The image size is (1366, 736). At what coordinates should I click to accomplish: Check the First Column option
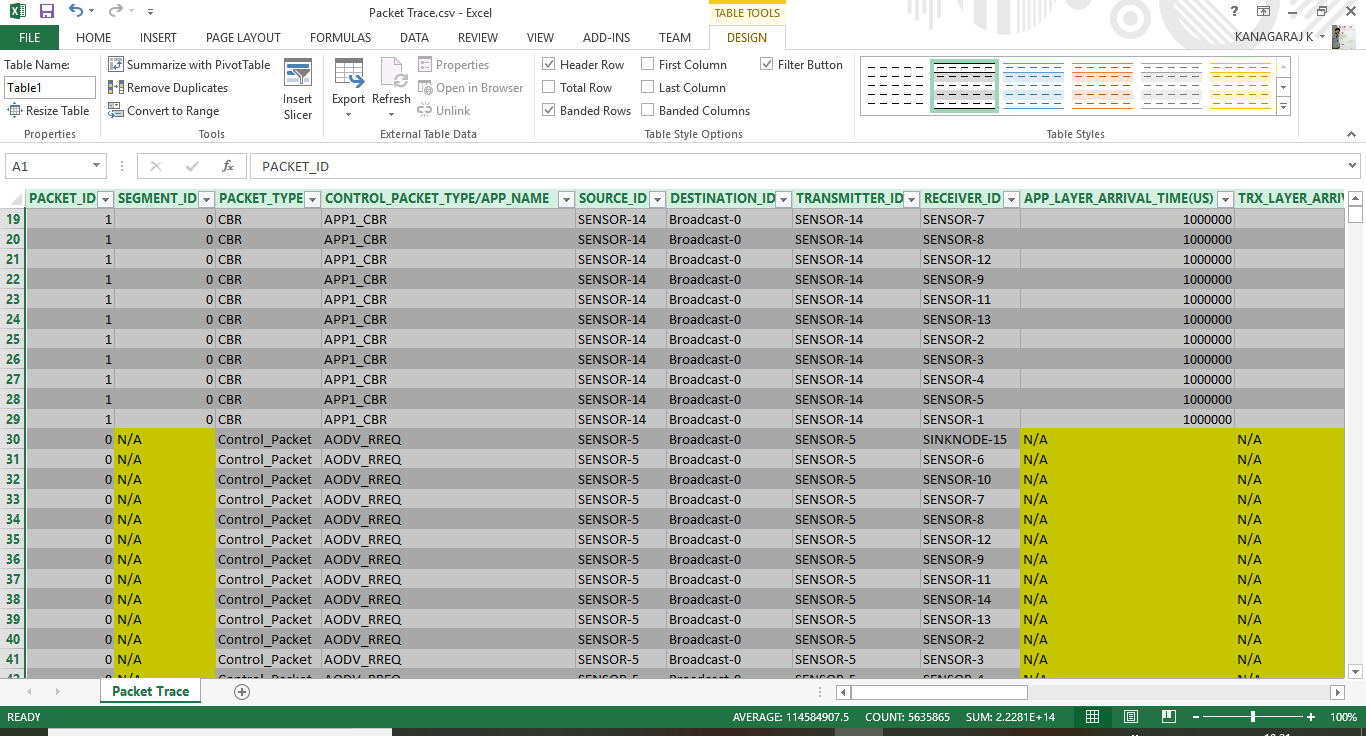650,64
